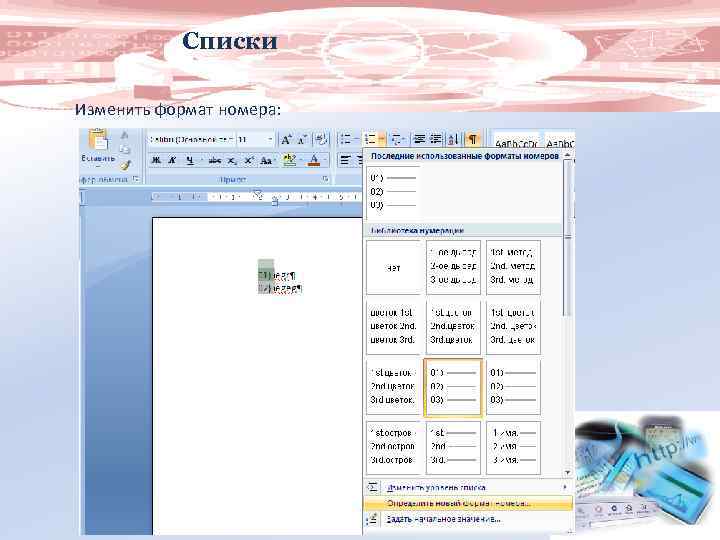This screenshot has height=540, width=720.
Task: Select the 'цветок 1st.' numbering format
Action: 393,327
